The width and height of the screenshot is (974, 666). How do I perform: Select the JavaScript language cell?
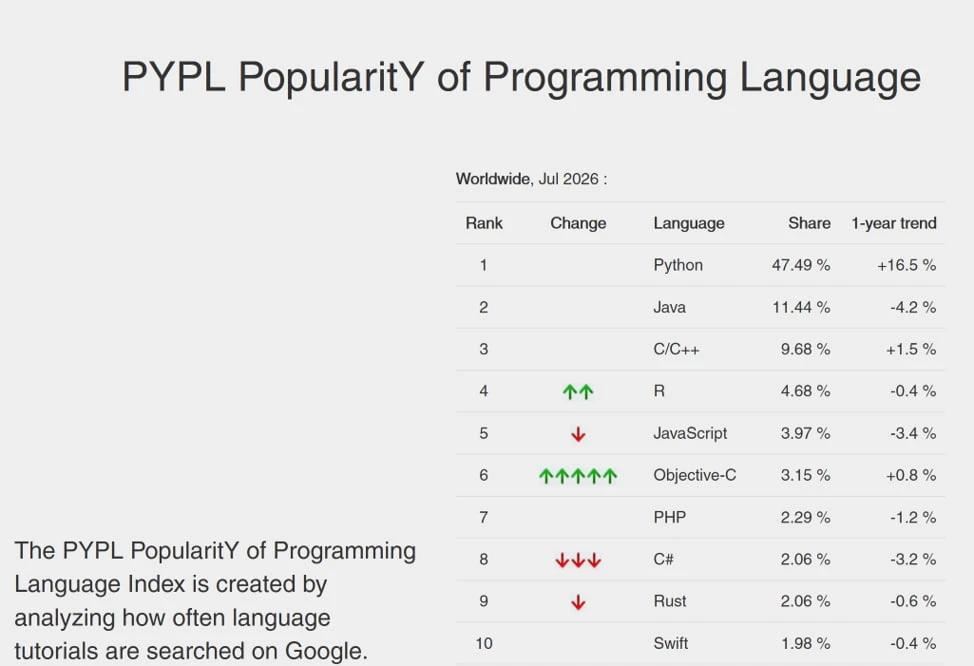690,433
